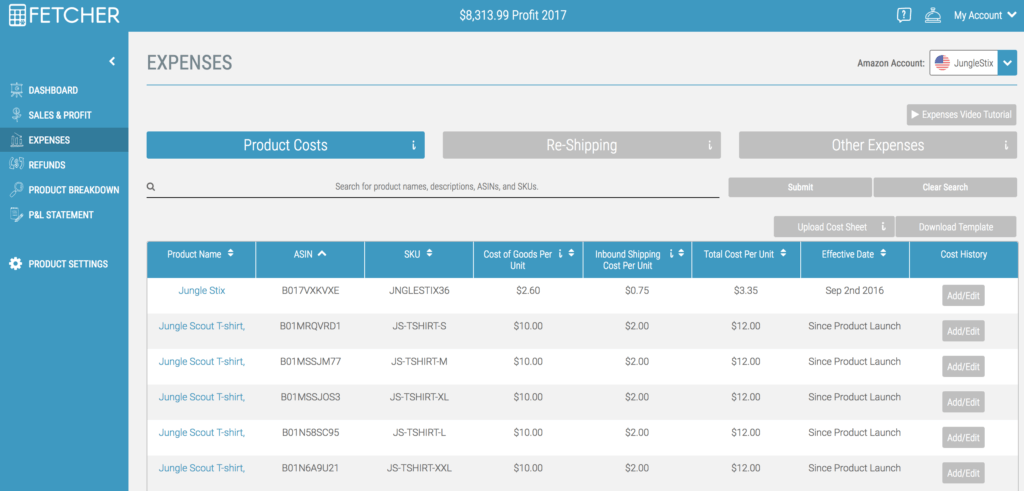This screenshot has height=491, width=1024.
Task: Sort by Cost of Goods Per Unit
Action: click(x=571, y=254)
